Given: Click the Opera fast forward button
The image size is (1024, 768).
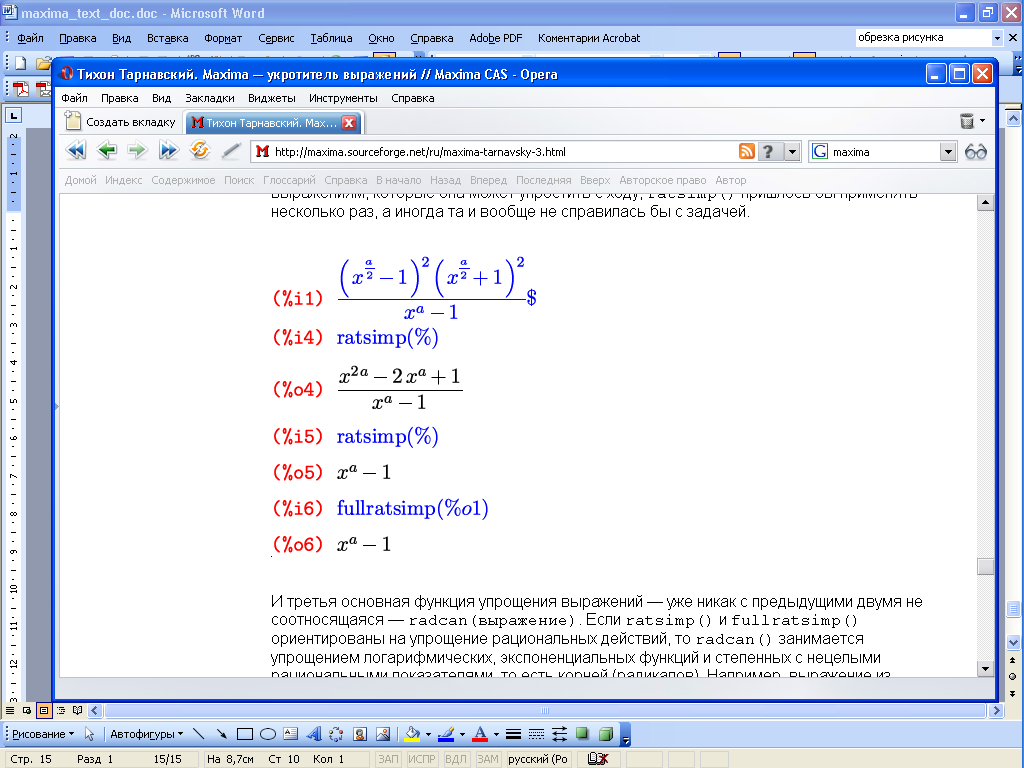Looking at the screenshot, I should [x=168, y=151].
